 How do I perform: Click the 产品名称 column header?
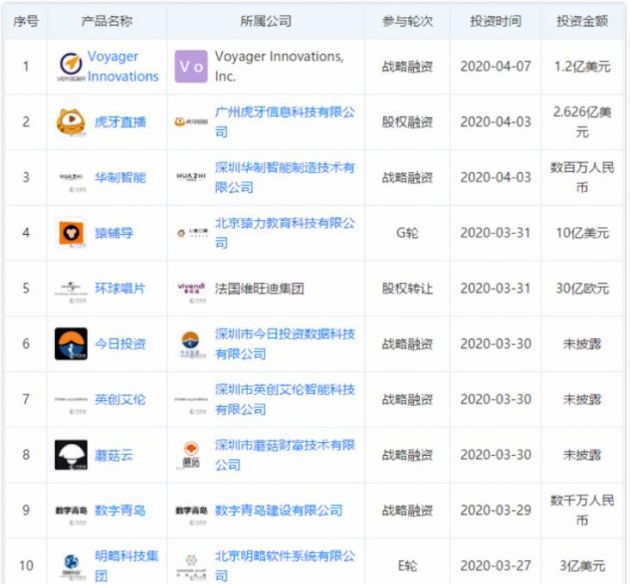click(107, 21)
